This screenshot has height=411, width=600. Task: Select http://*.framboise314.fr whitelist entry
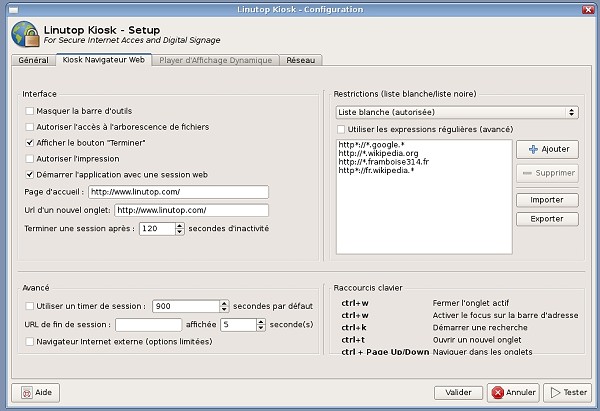pos(383,162)
